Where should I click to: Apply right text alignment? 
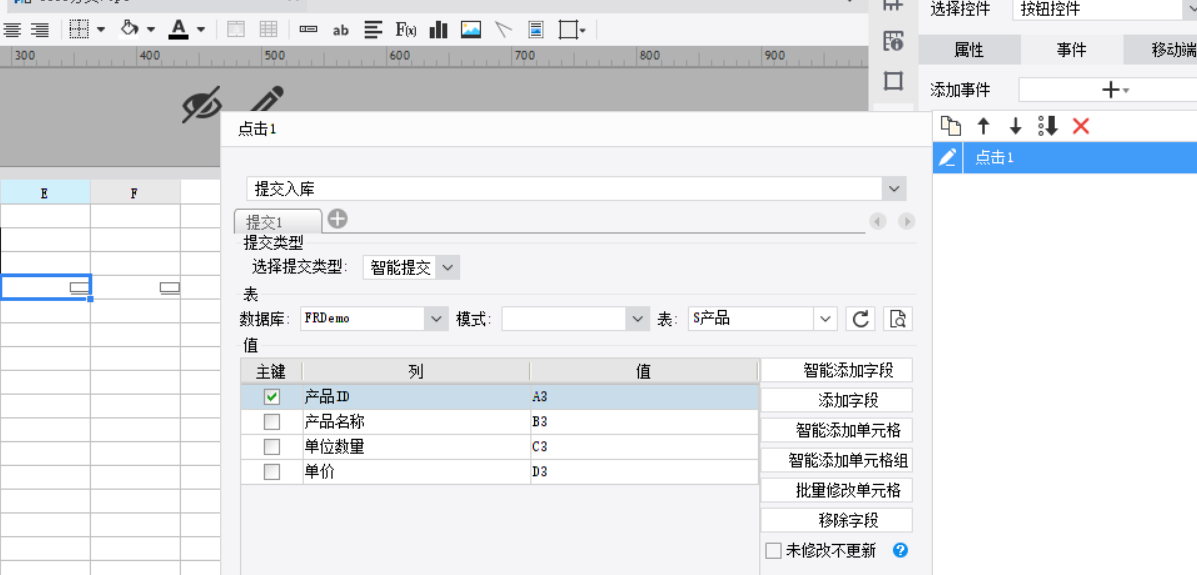coord(40,30)
